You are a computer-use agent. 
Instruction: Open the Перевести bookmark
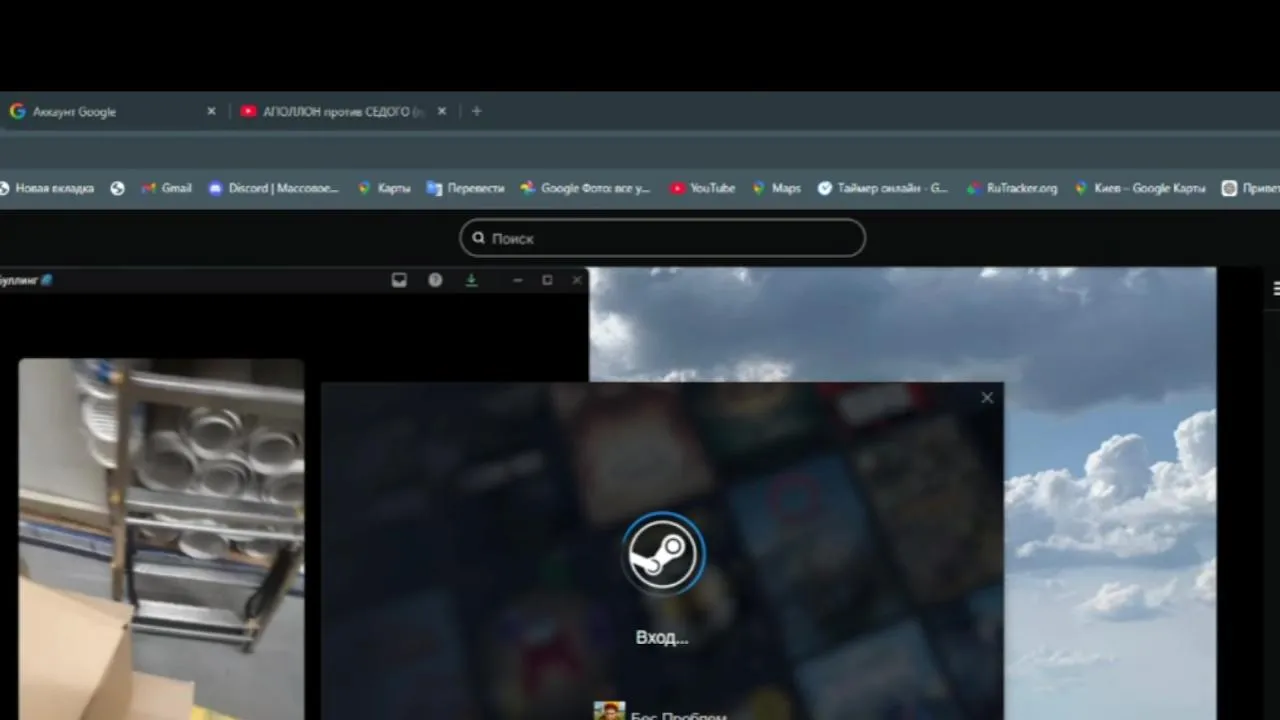pyautogui.click(x=465, y=188)
